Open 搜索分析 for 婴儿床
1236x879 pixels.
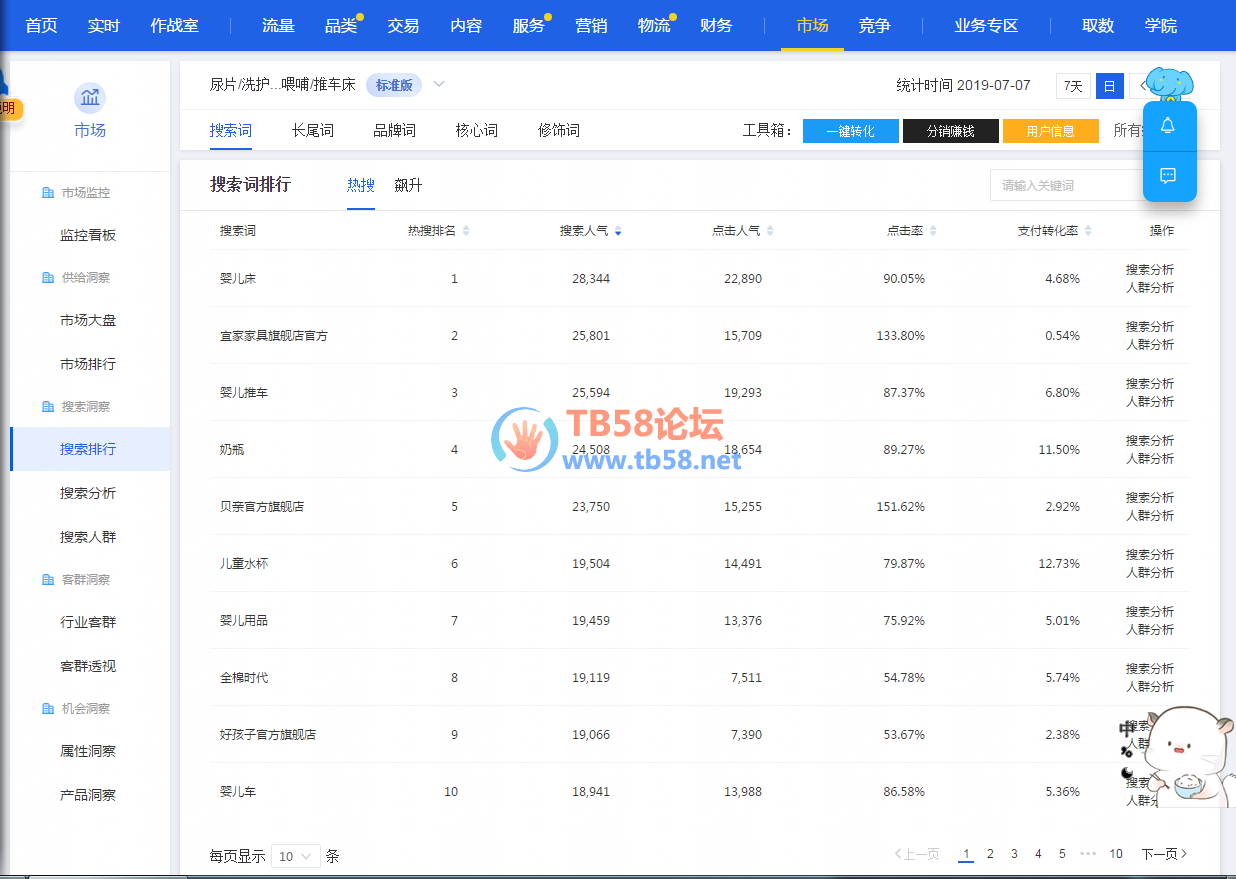1149,270
